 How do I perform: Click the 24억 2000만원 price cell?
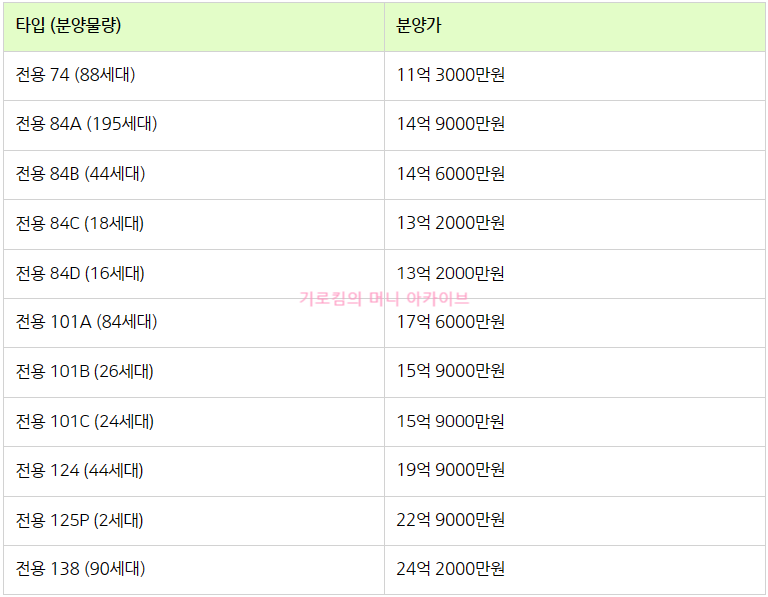point(575,570)
